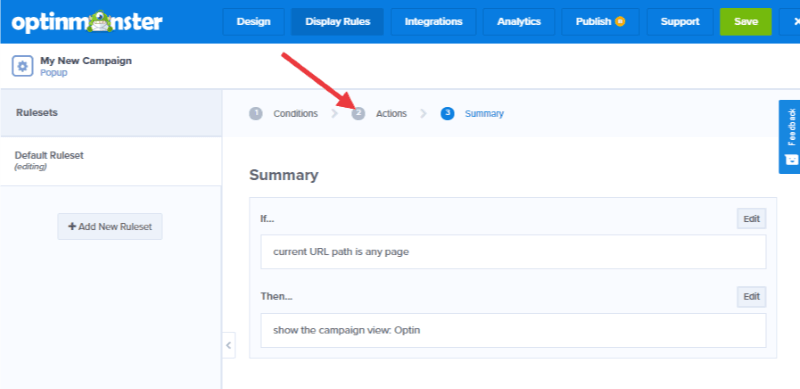Edit the If condition rule
The height and width of the screenshot is (389, 800).
(x=752, y=218)
